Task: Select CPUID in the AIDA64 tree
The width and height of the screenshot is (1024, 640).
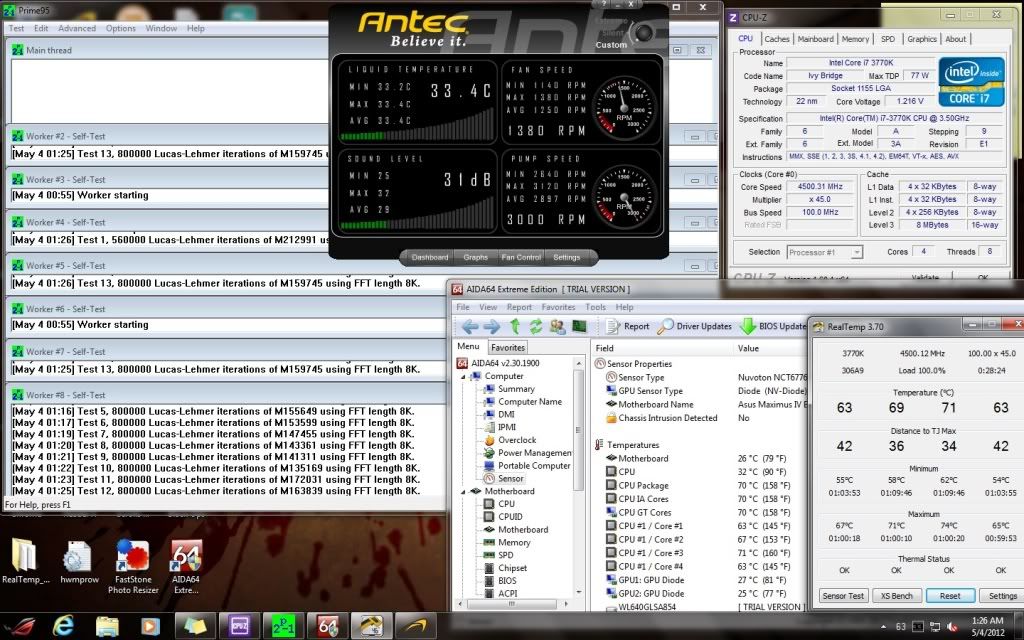Action: (510, 517)
